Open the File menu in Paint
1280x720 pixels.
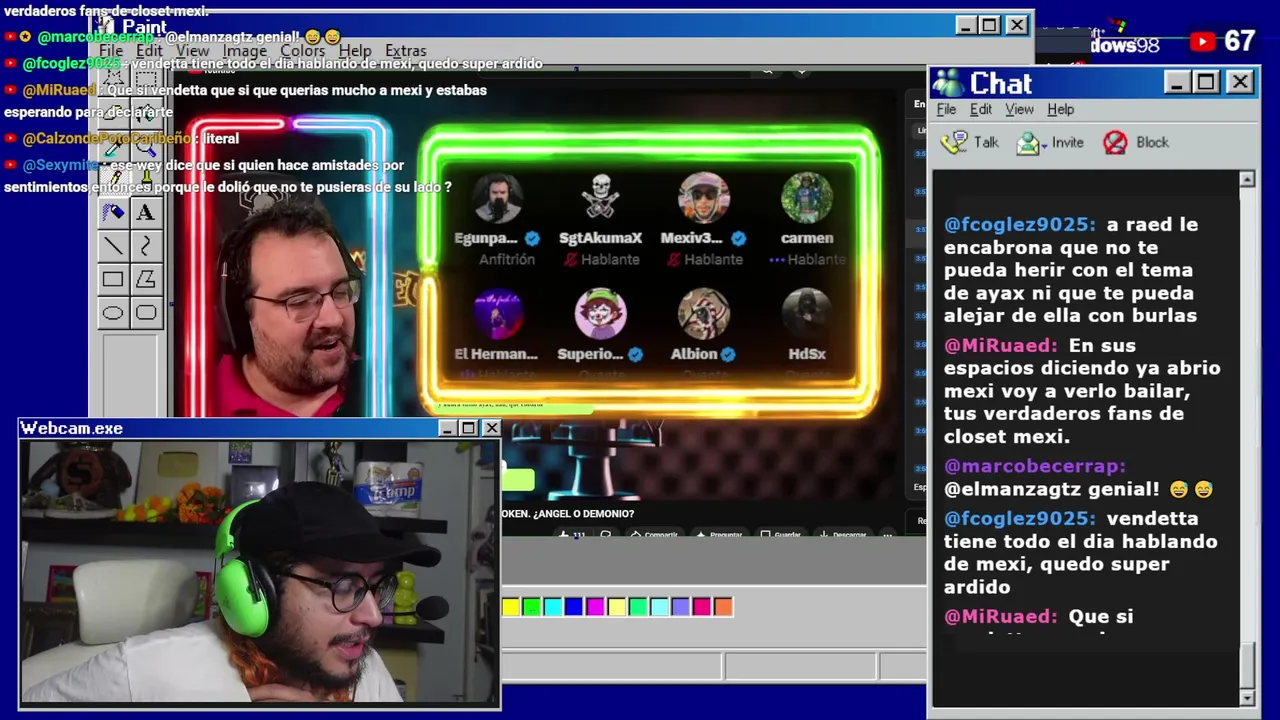(x=111, y=50)
